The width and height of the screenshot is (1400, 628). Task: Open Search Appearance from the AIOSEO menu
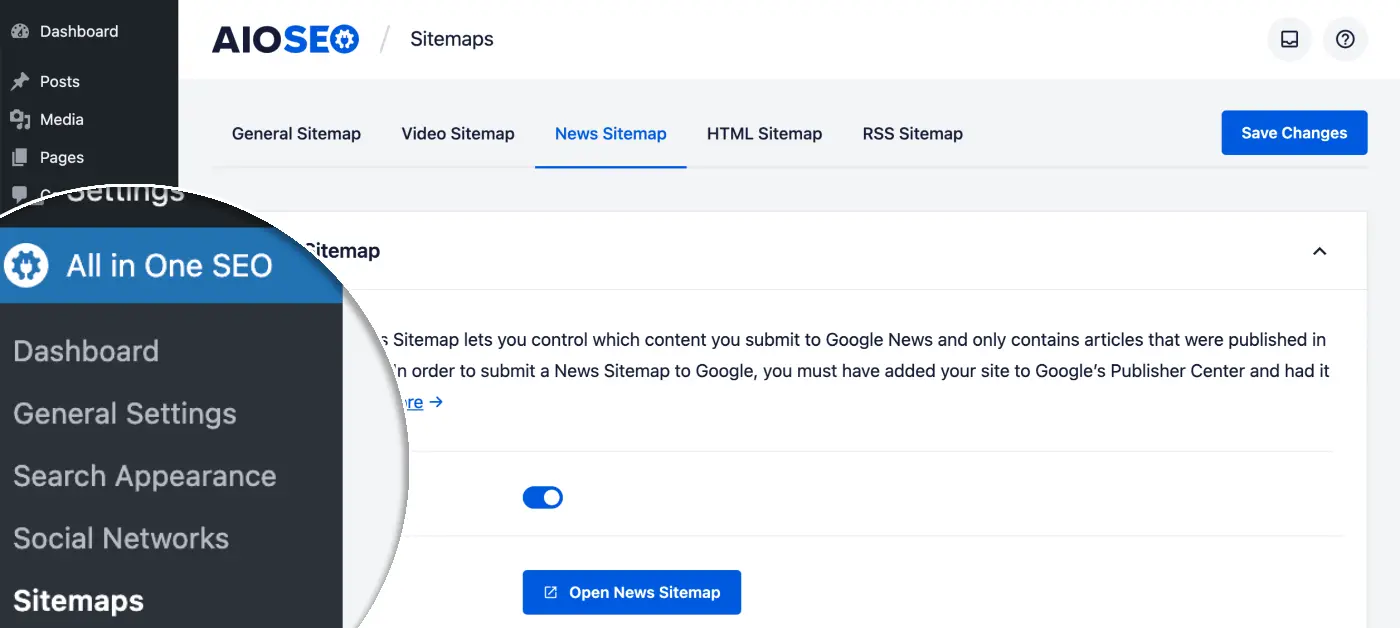(145, 476)
